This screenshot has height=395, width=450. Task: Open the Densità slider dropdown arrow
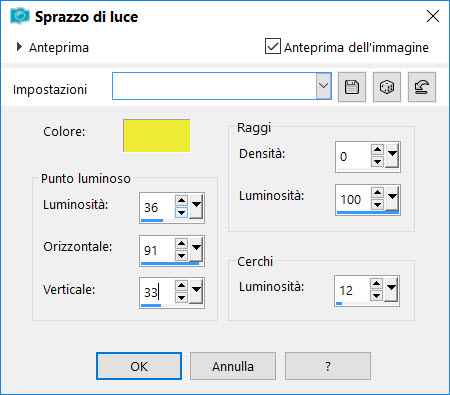click(x=393, y=155)
